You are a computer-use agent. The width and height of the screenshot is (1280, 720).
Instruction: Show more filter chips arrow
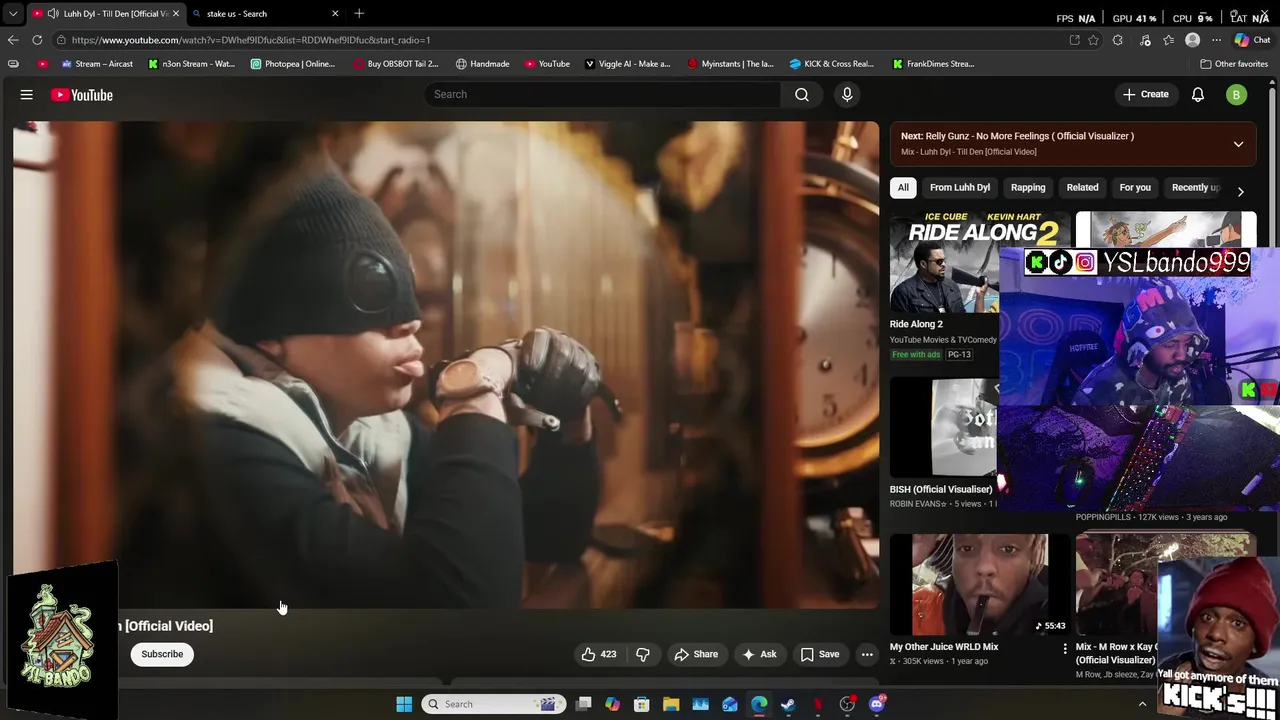[1241, 190]
